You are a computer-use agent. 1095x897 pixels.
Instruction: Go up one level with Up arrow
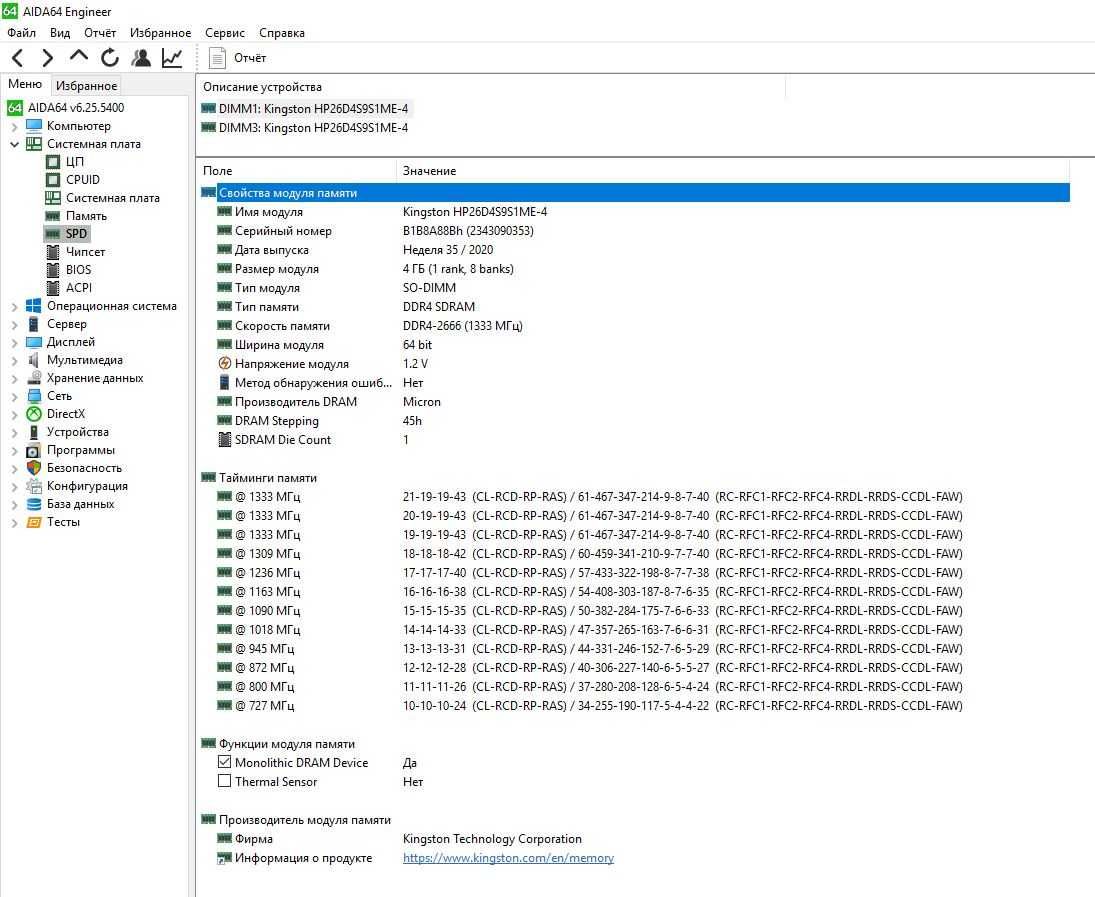[x=79, y=57]
